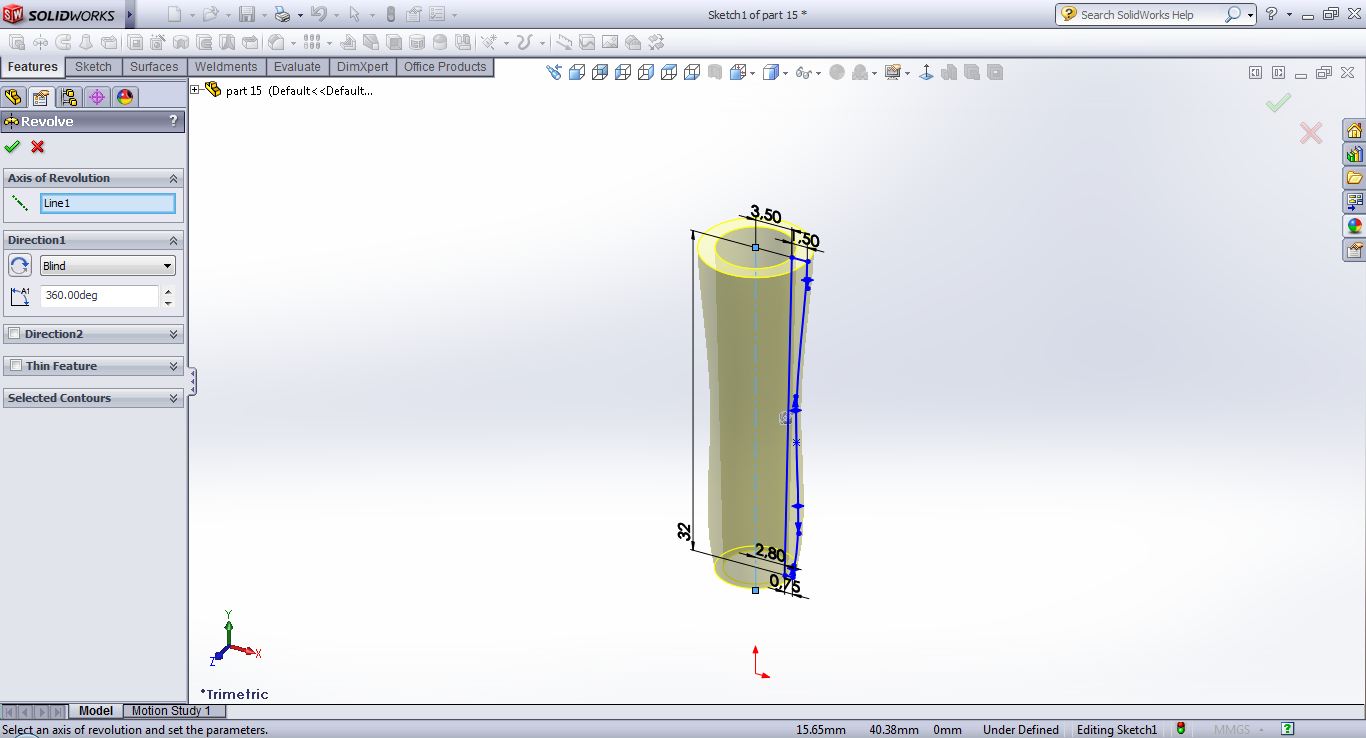
Task: Expand the part 15 tree node
Action: point(195,90)
